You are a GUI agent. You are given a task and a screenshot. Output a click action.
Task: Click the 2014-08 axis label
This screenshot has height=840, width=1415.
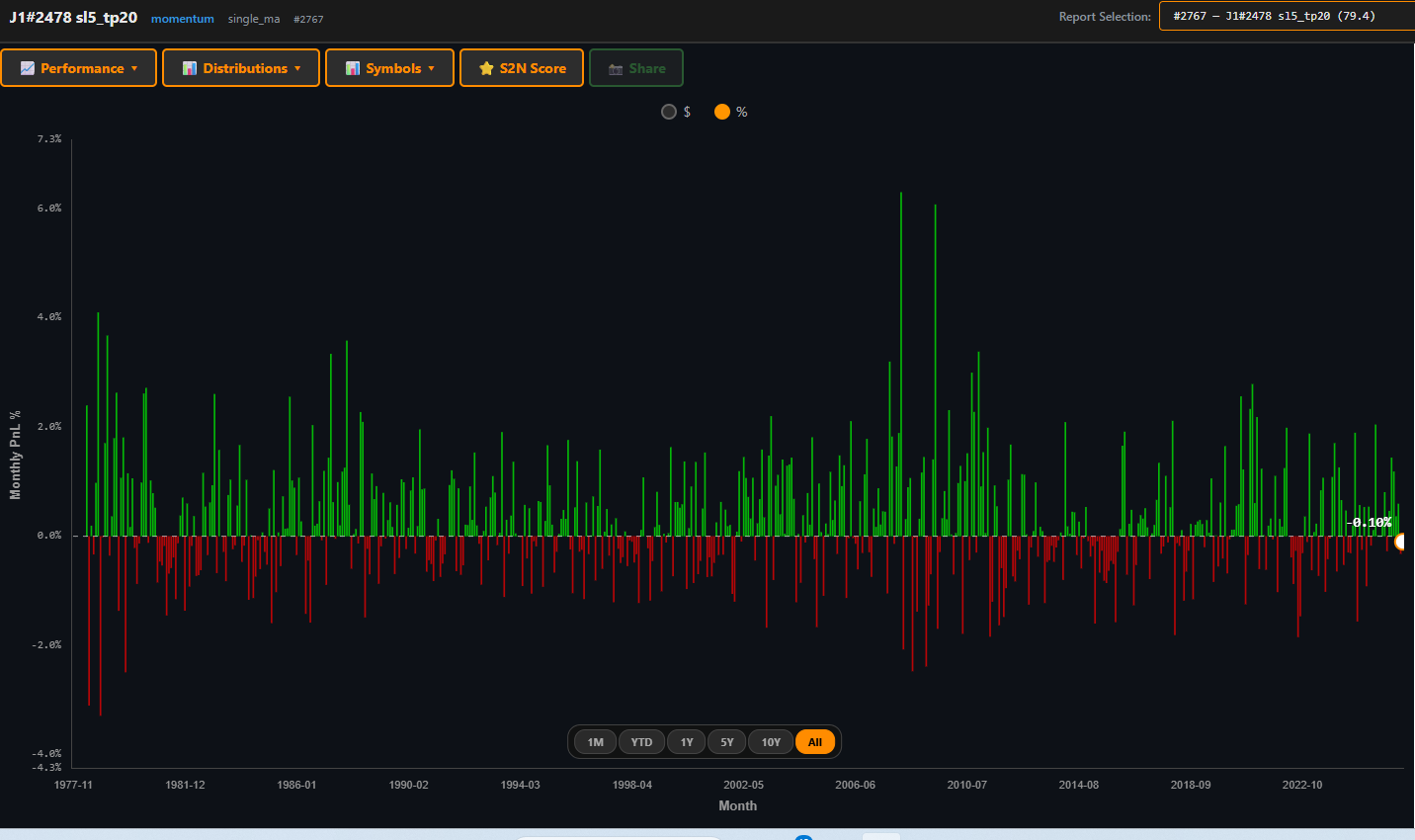[1079, 785]
